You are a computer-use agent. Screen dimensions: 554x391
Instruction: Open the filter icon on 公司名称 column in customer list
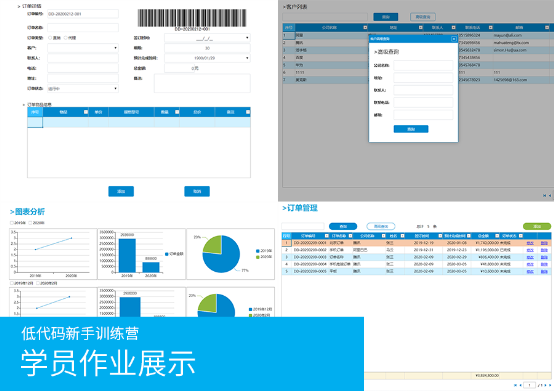click(365, 28)
